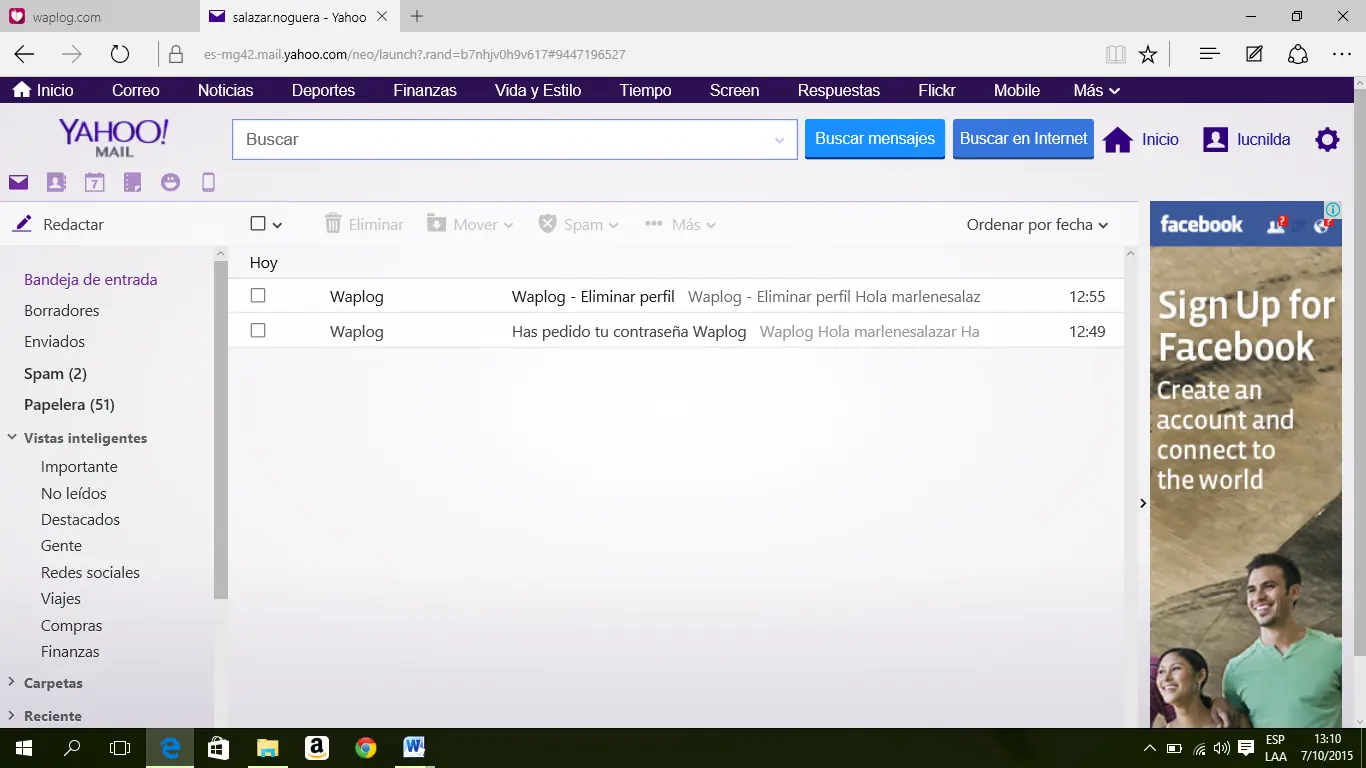Go back with the browser back arrow
Image resolution: width=1366 pixels, height=768 pixels.
[x=24, y=54]
